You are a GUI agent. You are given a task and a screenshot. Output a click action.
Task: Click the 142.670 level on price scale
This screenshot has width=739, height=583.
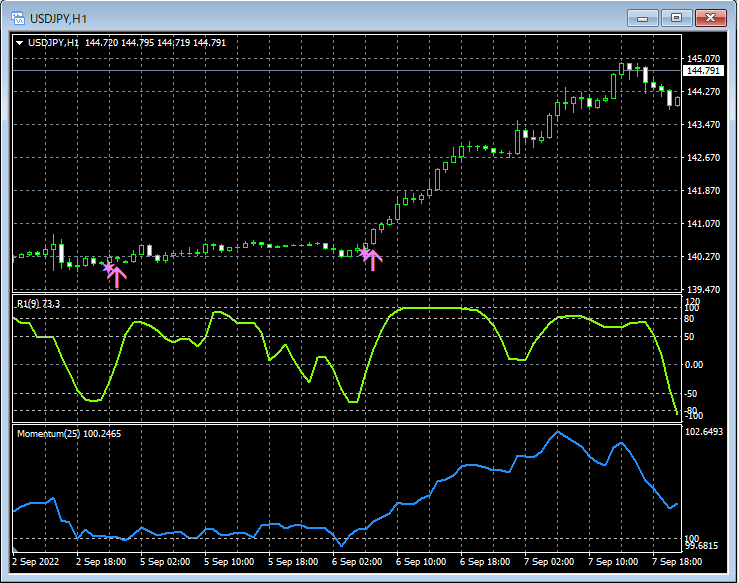click(704, 158)
